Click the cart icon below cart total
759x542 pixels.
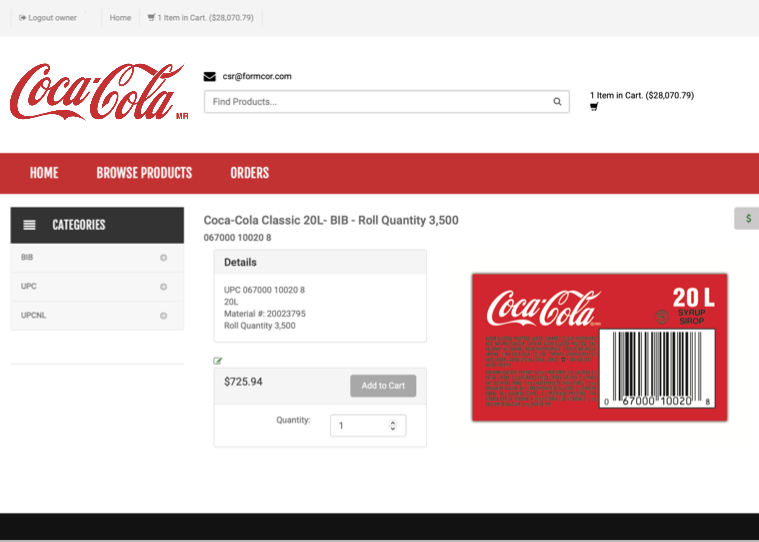coord(594,107)
